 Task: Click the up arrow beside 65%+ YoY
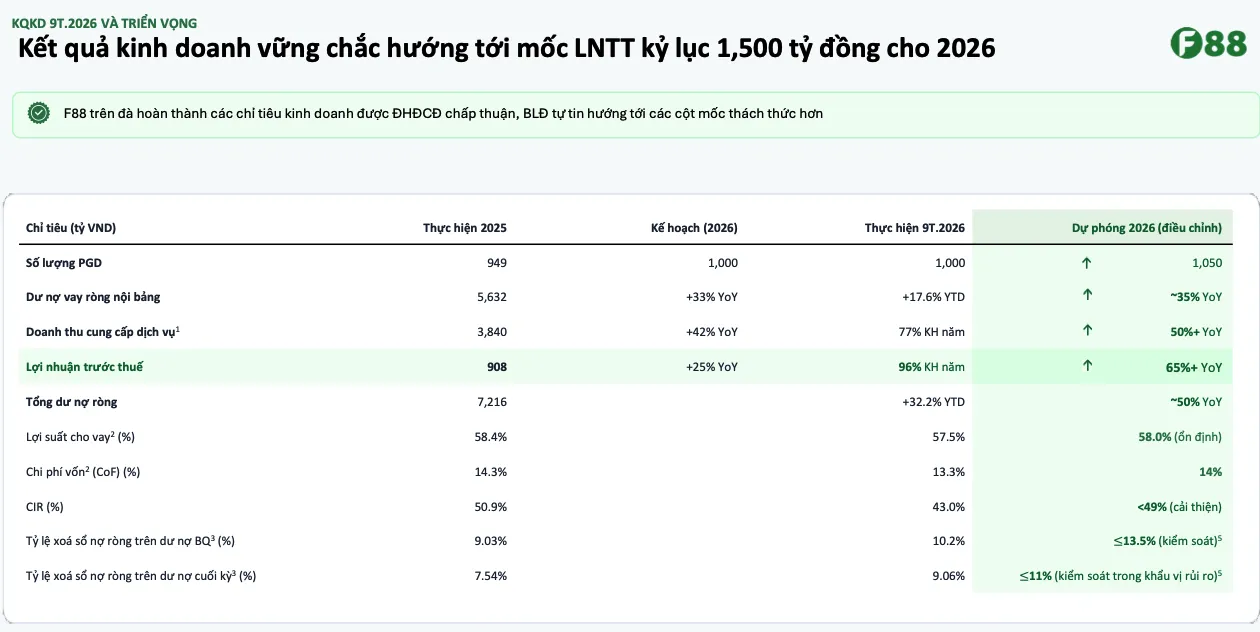(1087, 366)
